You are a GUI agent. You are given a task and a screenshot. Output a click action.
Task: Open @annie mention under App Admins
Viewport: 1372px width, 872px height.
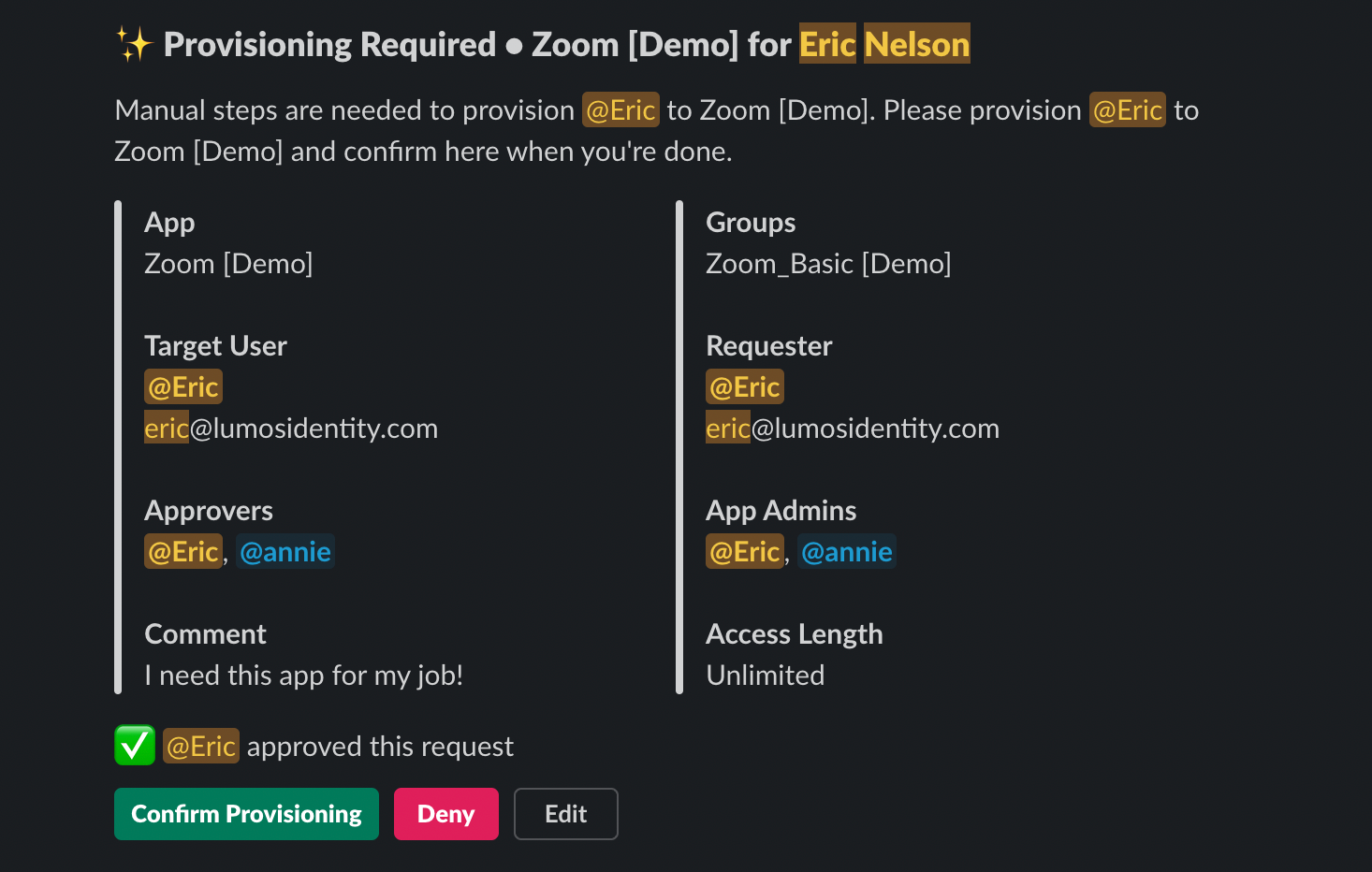[847, 551]
